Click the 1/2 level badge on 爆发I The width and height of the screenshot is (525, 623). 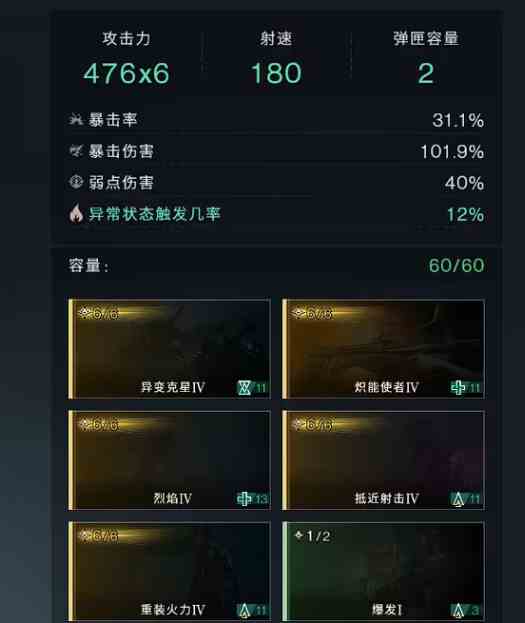pos(312,536)
